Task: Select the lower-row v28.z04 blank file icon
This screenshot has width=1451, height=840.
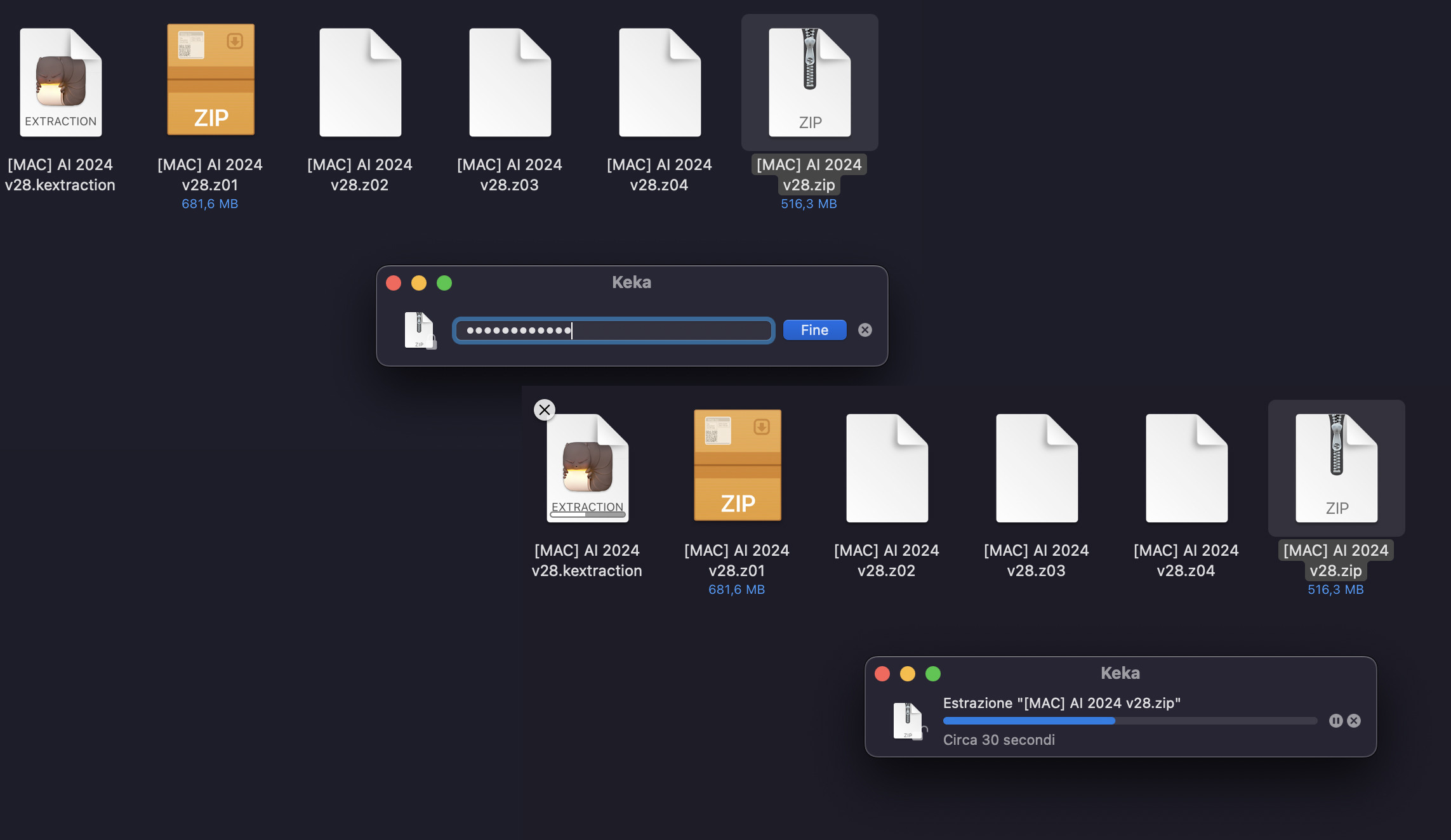Action: click(x=1187, y=468)
